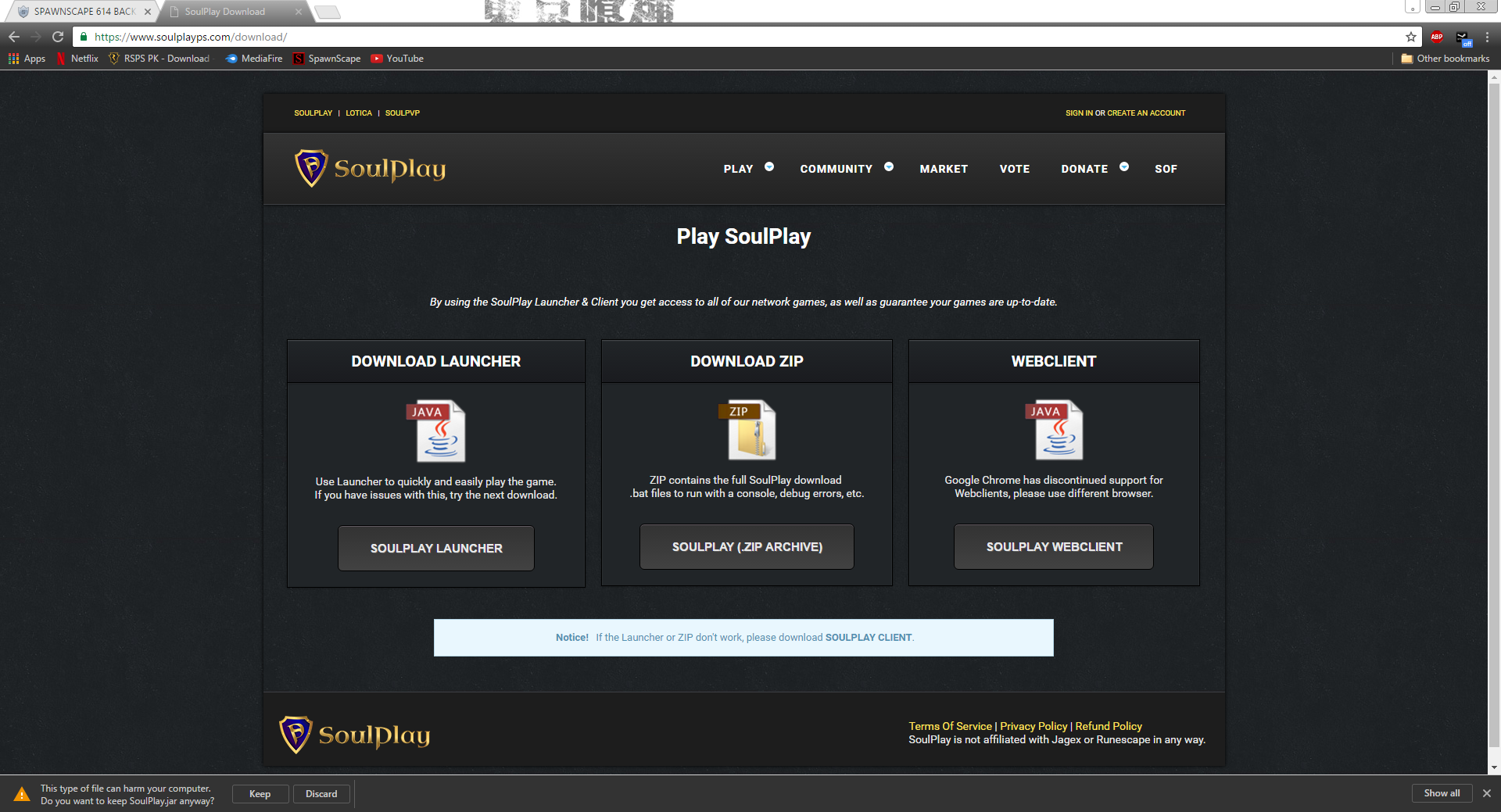1501x812 pixels.
Task: Open the Refund Policy link
Action: coord(1109,726)
